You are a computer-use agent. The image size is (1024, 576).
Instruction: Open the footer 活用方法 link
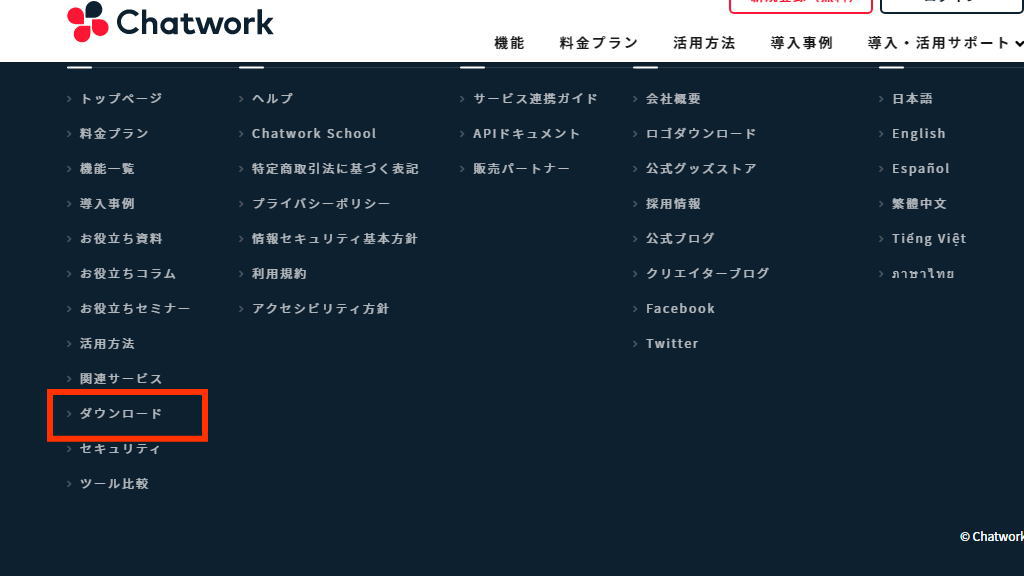(x=107, y=344)
